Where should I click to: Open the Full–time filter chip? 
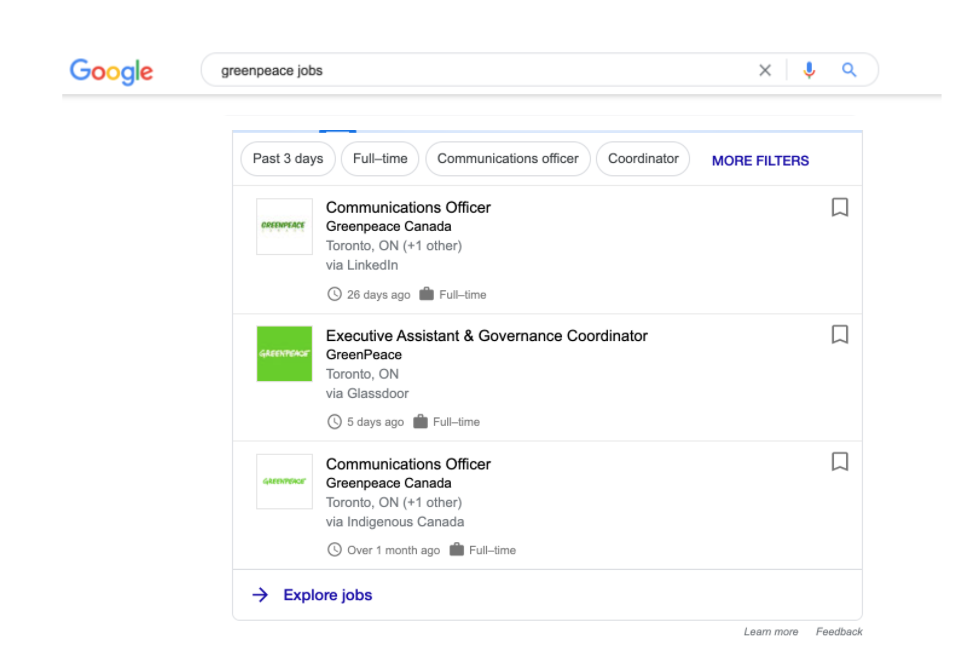pos(379,158)
